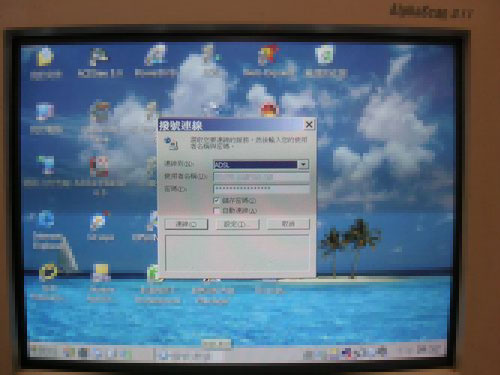Focus the 密碼 password field

[x=261, y=189]
